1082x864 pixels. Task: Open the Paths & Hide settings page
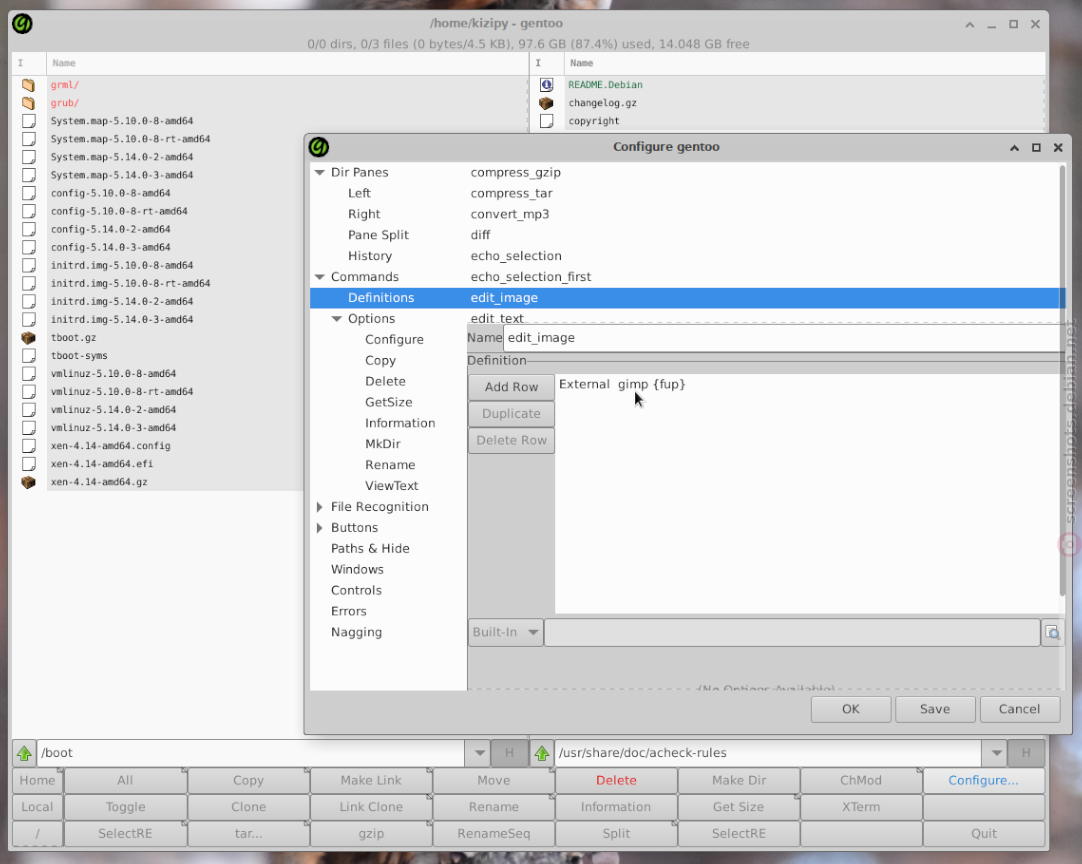tap(370, 549)
